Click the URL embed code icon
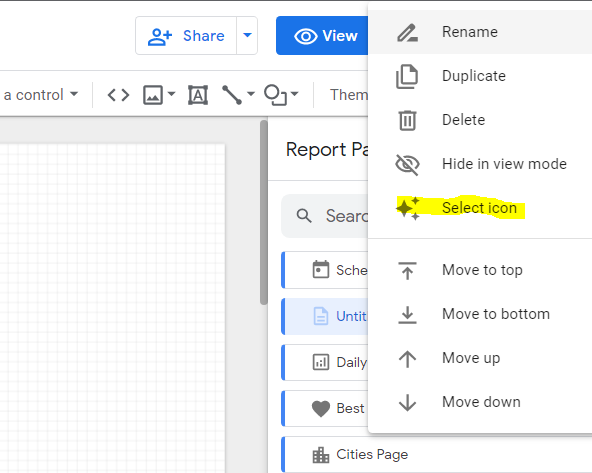Image resolution: width=592 pixels, height=473 pixels. click(x=119, y=95)
